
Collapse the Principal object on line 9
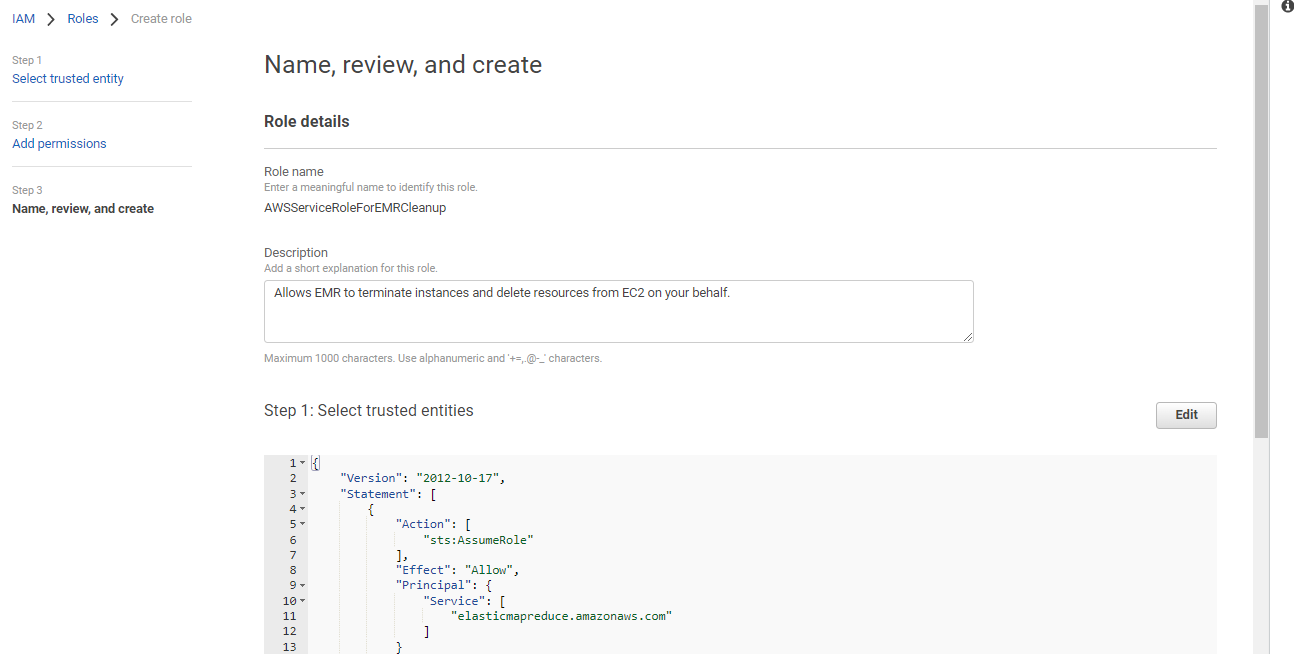click(302, 585)
